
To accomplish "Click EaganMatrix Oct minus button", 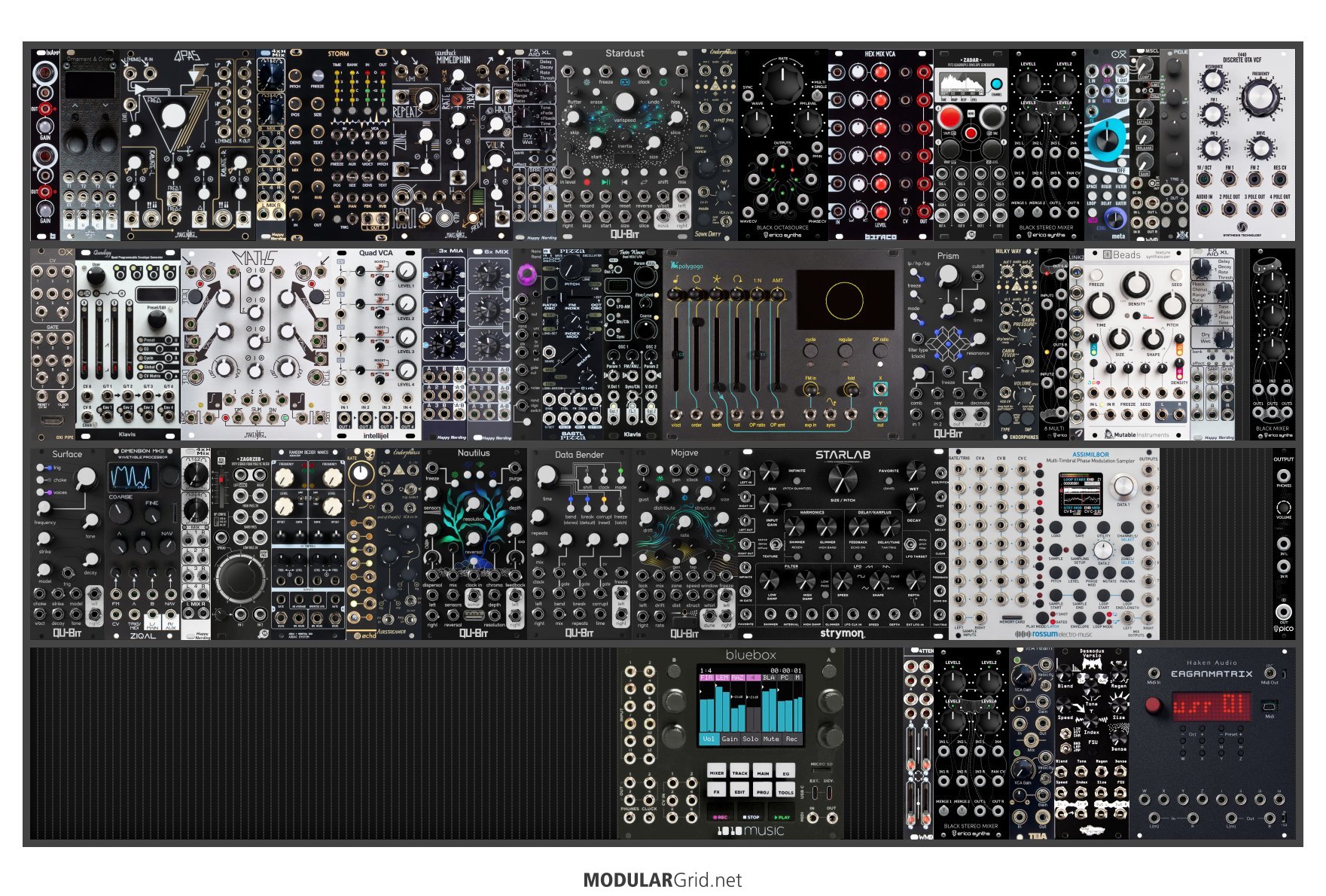I will coord(1184,728).
